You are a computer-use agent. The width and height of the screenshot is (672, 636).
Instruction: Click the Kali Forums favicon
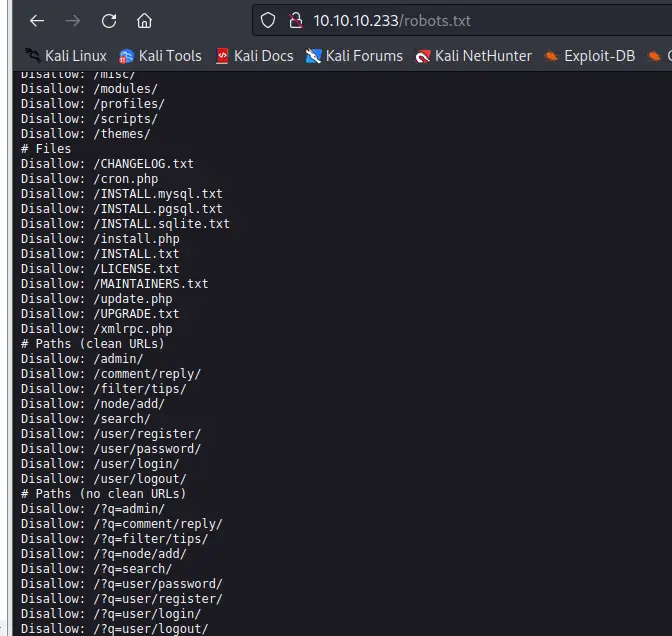pyautogui.click(x=313, y=56)
